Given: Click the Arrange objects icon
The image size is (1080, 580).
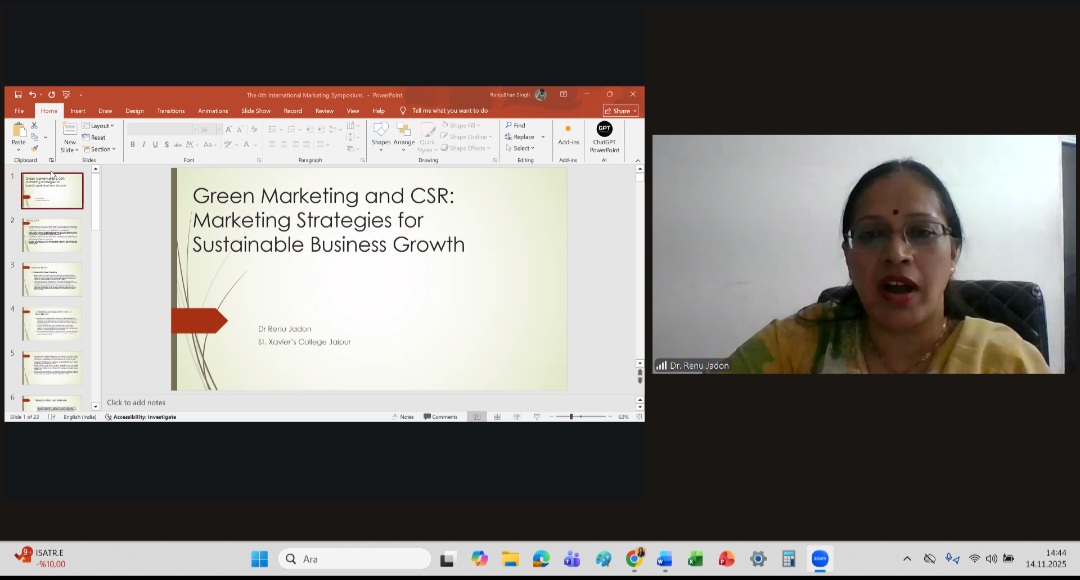Looking at the screenshot, I should pos(404,133).
